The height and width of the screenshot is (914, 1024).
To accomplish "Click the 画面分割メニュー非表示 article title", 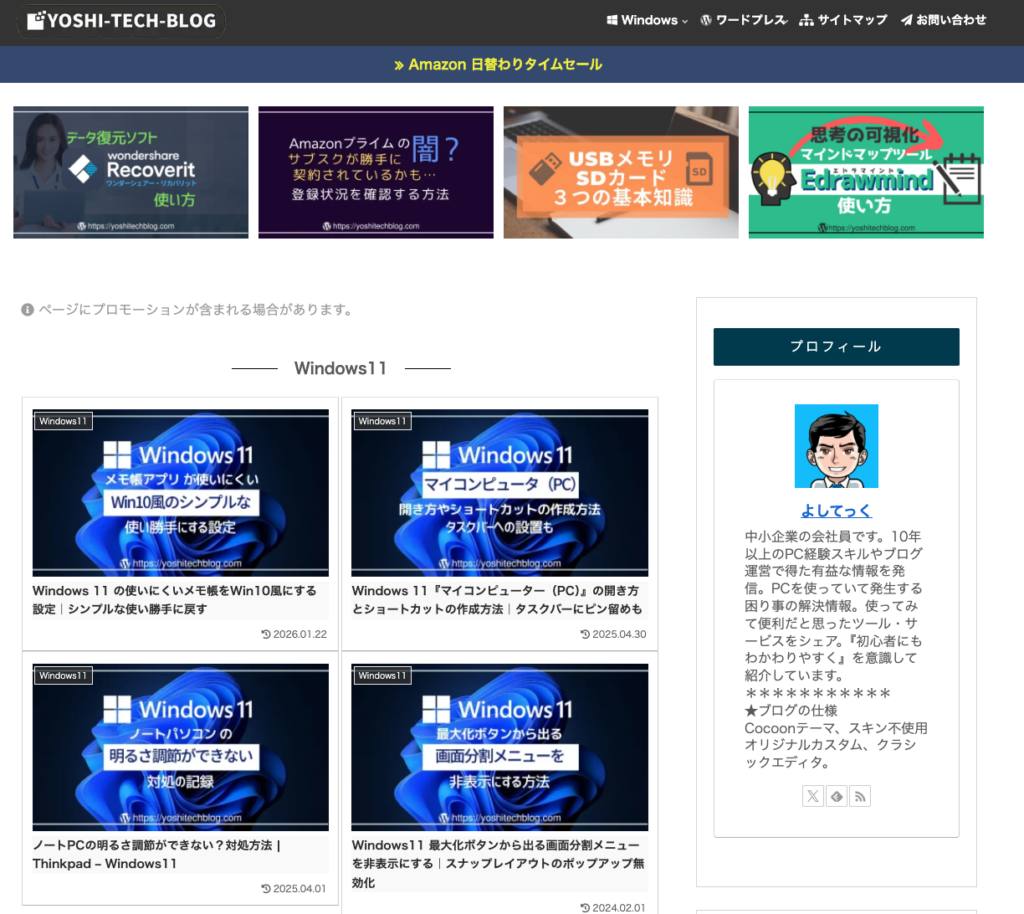I will point(499,864).
